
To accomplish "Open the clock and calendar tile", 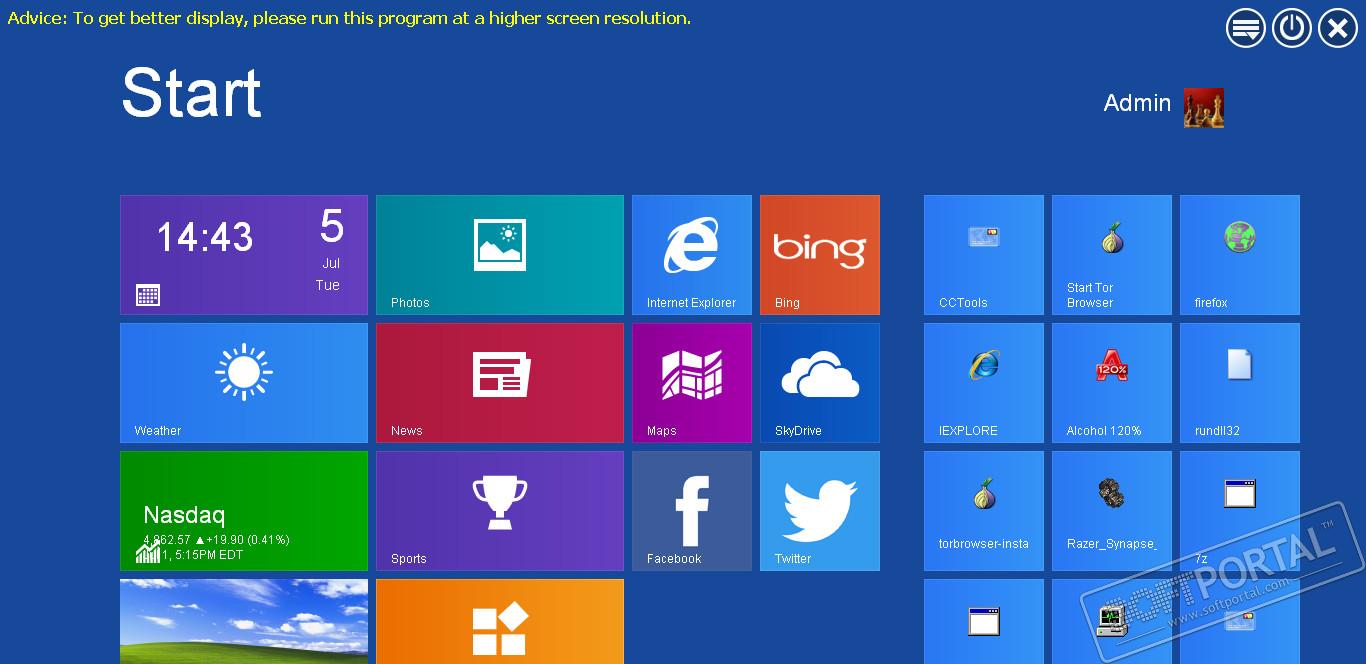I will pyautogui.click(x=244, y=255).
